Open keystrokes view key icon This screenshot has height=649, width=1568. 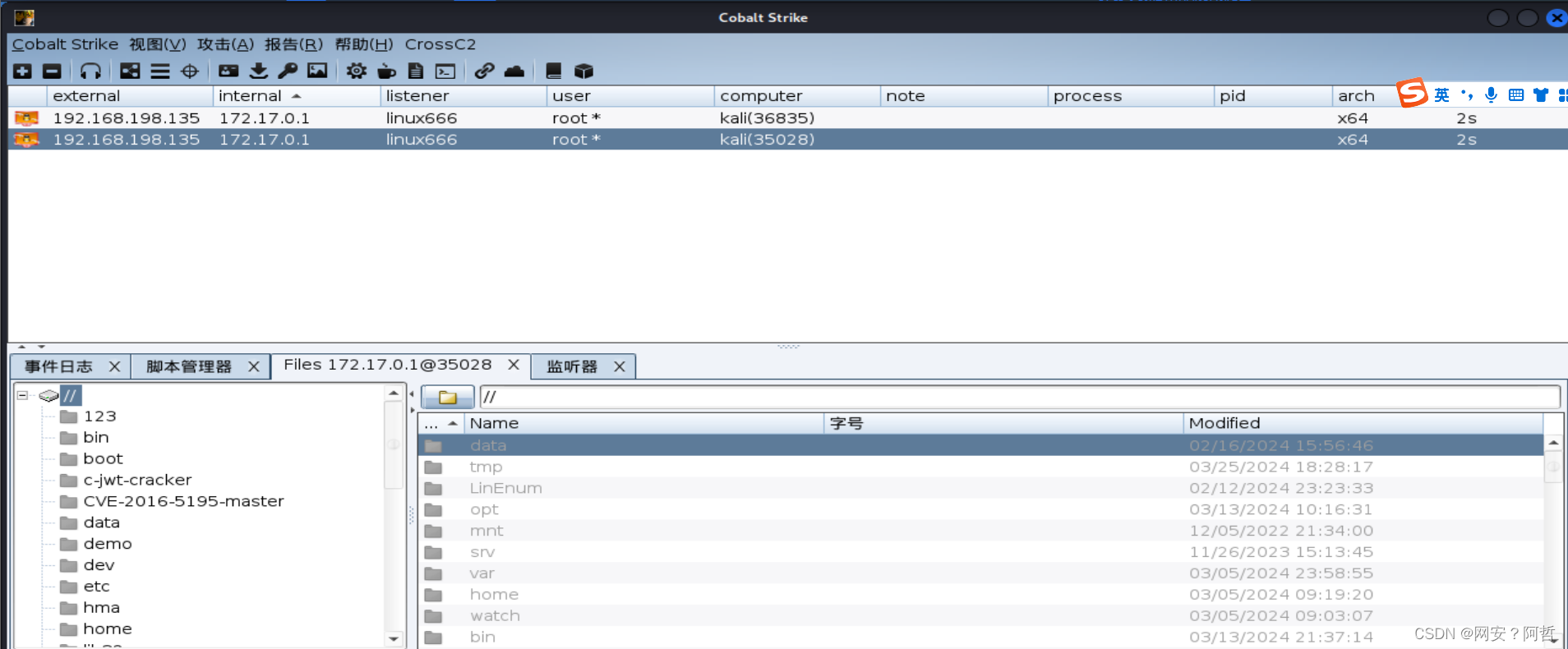(288, 71)
